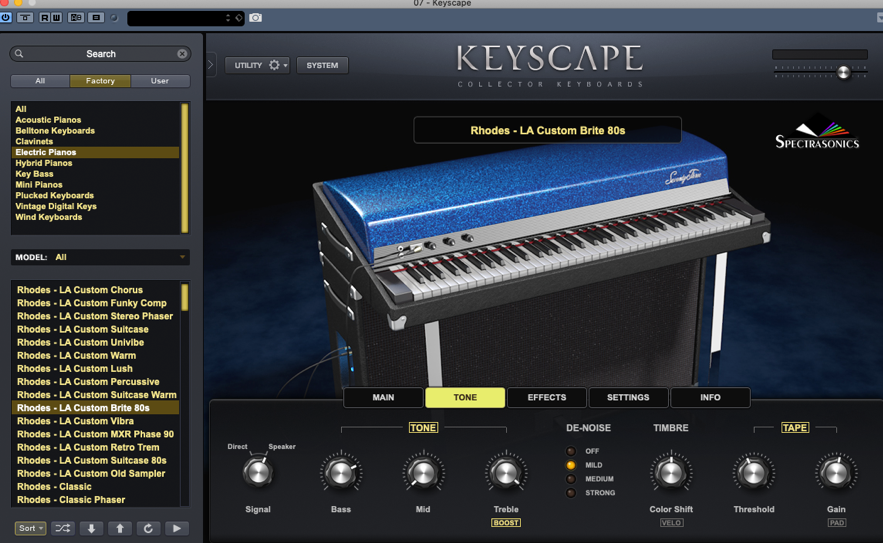Open the UTILITY gear menu

click(257, 65)
